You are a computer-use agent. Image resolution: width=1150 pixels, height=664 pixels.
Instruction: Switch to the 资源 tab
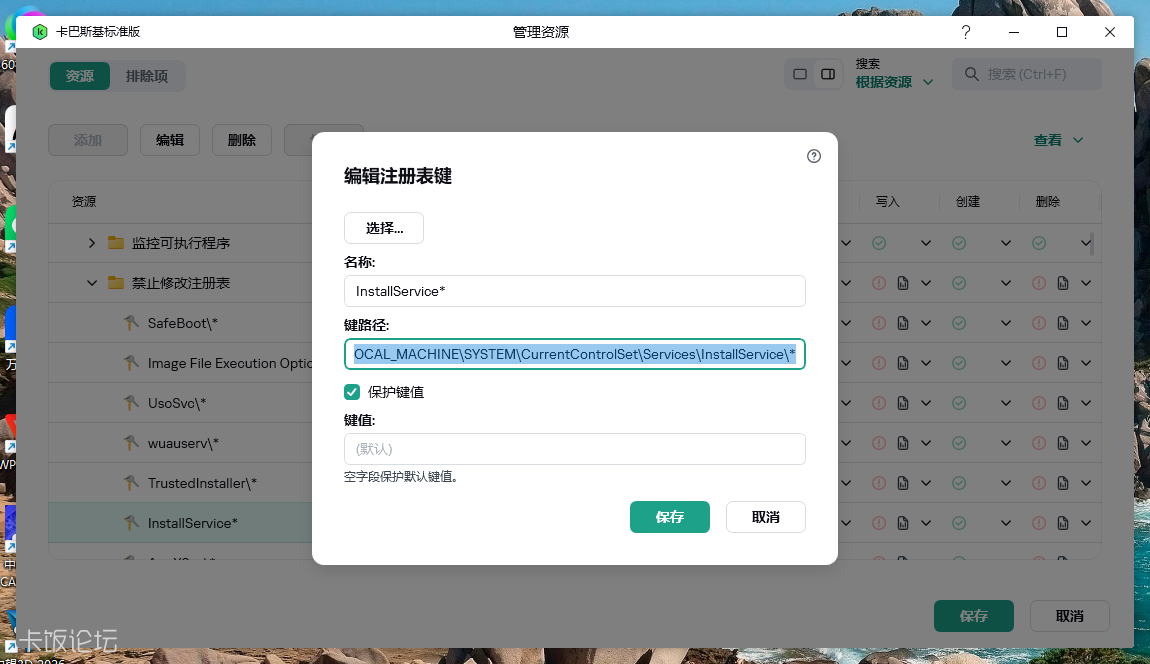80,76
